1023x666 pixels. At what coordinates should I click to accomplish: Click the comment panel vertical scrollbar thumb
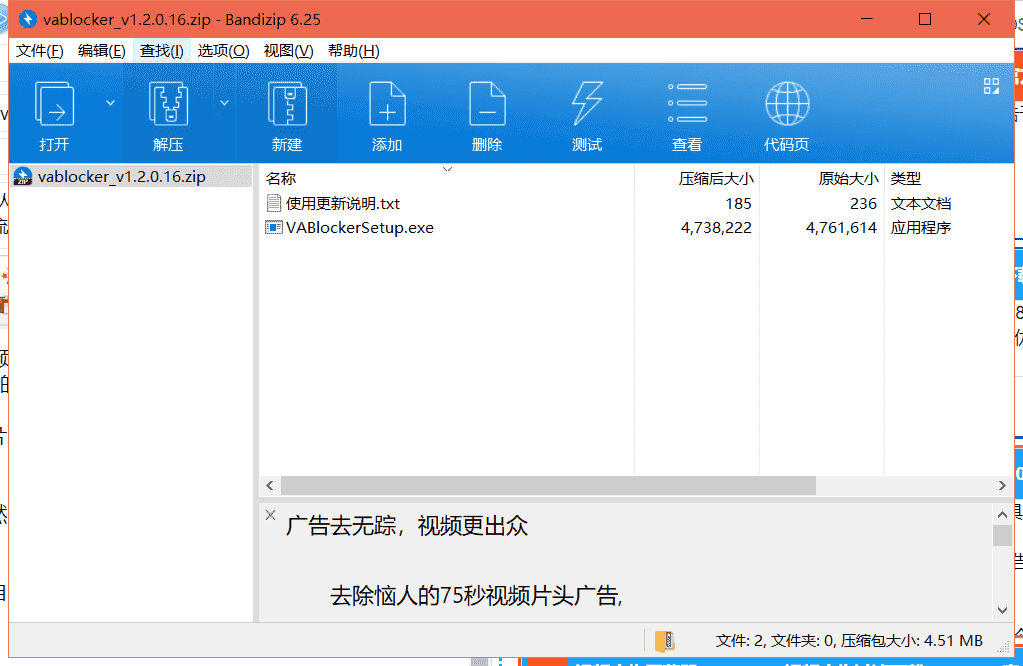[x=1002, y=535]
